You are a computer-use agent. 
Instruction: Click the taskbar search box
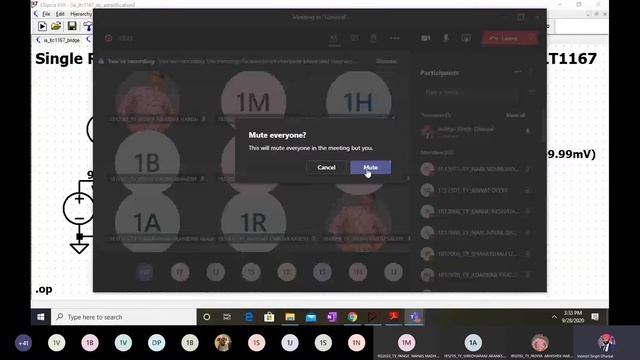[x=124, y=317]
